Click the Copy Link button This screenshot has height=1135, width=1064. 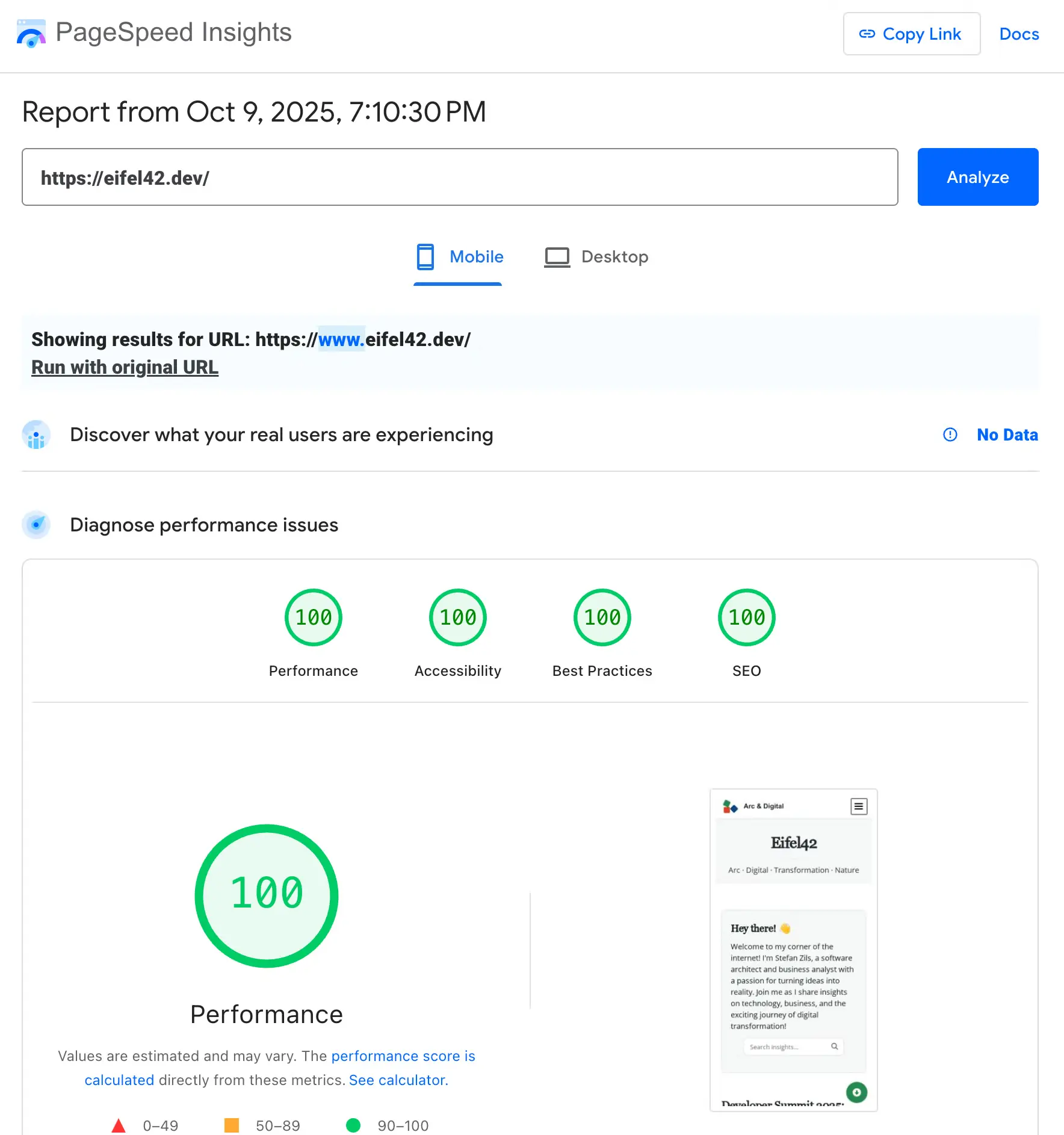pos(911,34)
